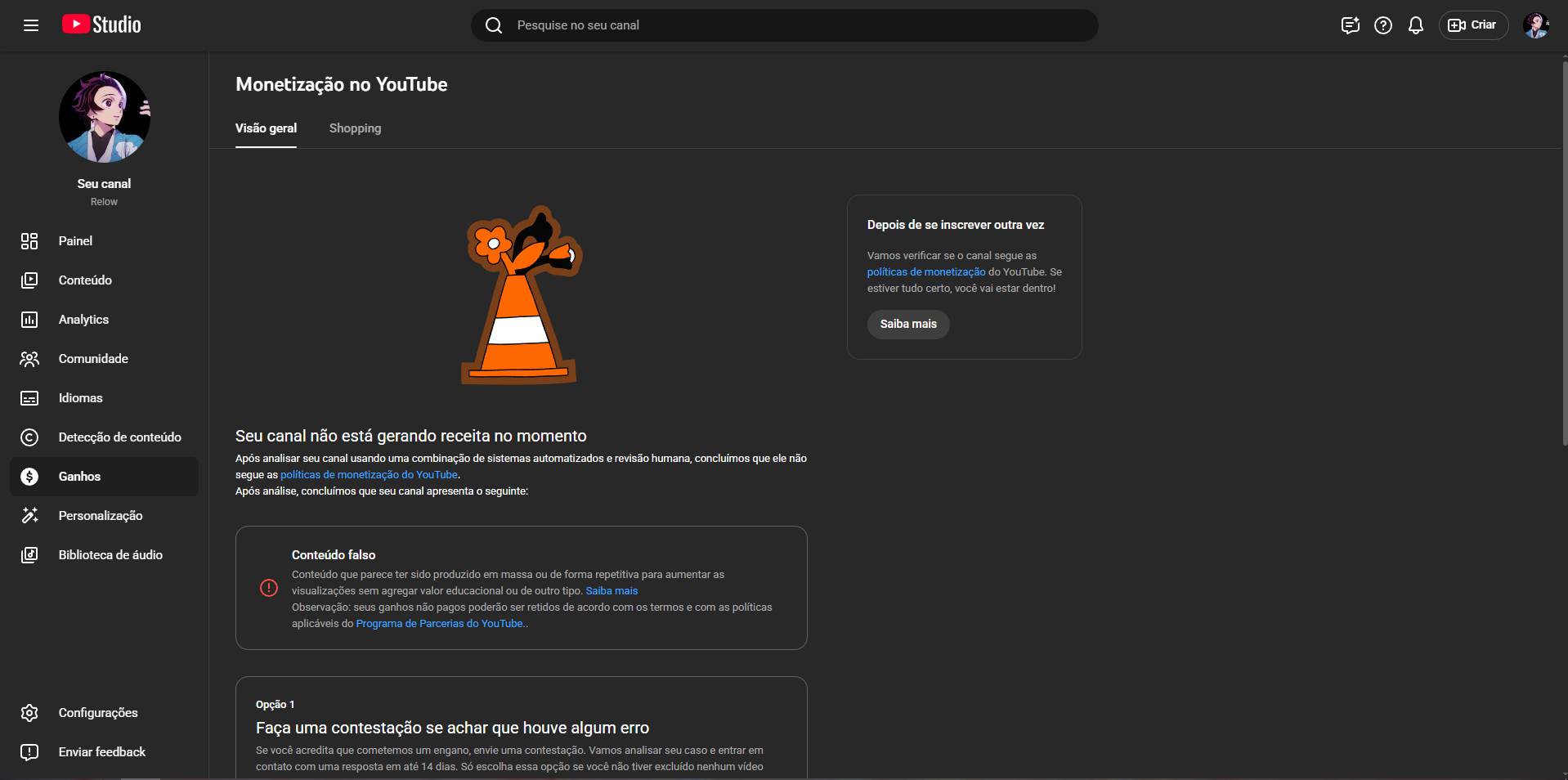The height and width of the screenshot is (780, 1568).
Task: Open Personalização from the sidebar
Action: (104, 516)
